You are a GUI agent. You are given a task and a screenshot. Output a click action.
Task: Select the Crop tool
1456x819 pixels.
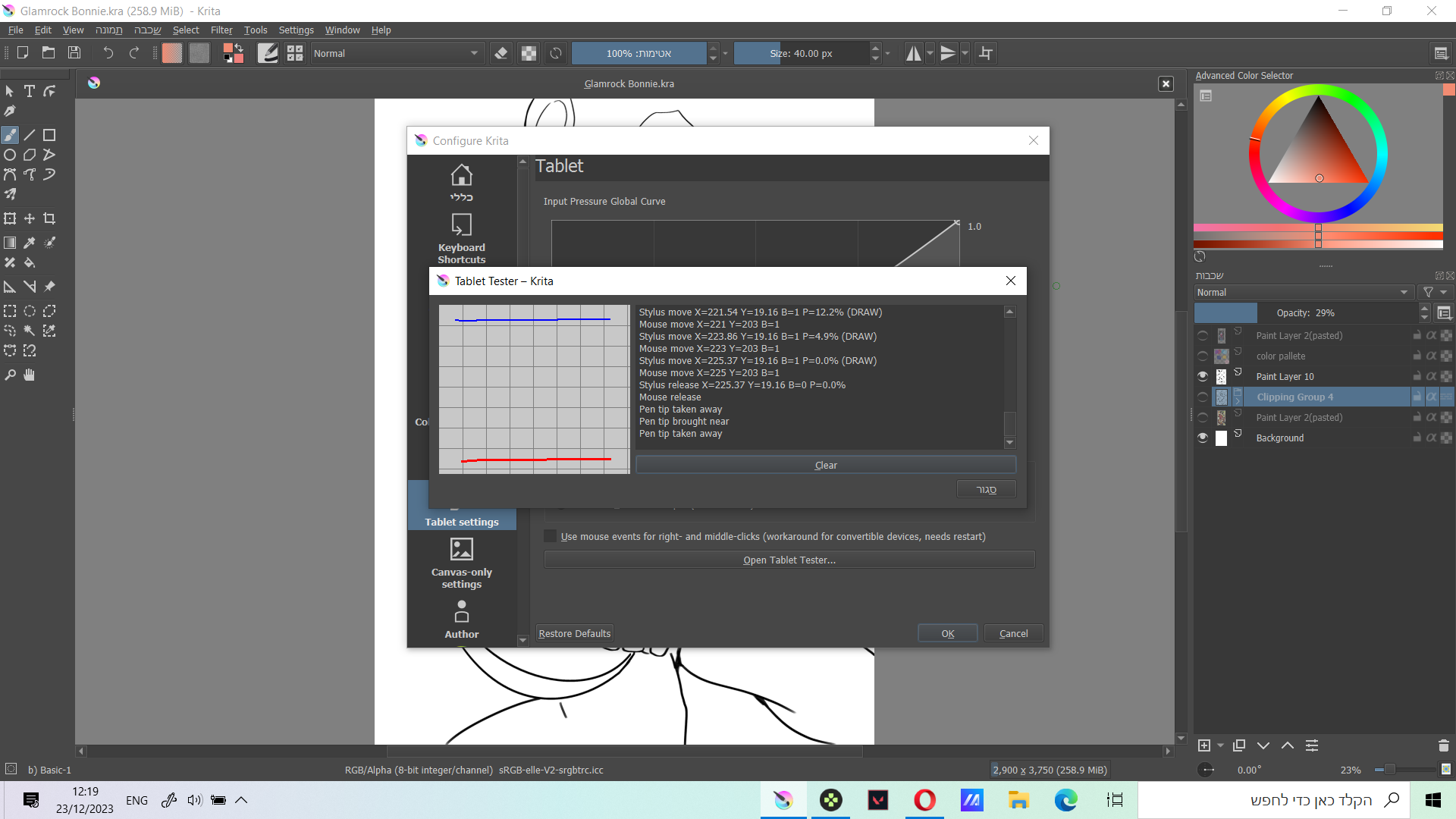(49, 218)
